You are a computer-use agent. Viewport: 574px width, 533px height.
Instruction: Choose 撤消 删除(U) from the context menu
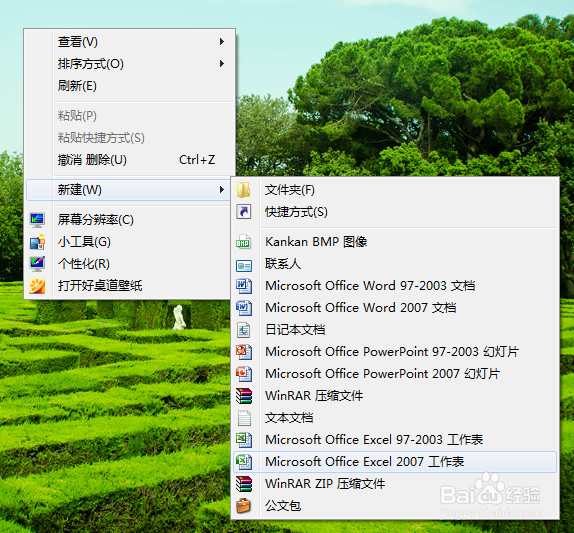click(x=130, y=160)
